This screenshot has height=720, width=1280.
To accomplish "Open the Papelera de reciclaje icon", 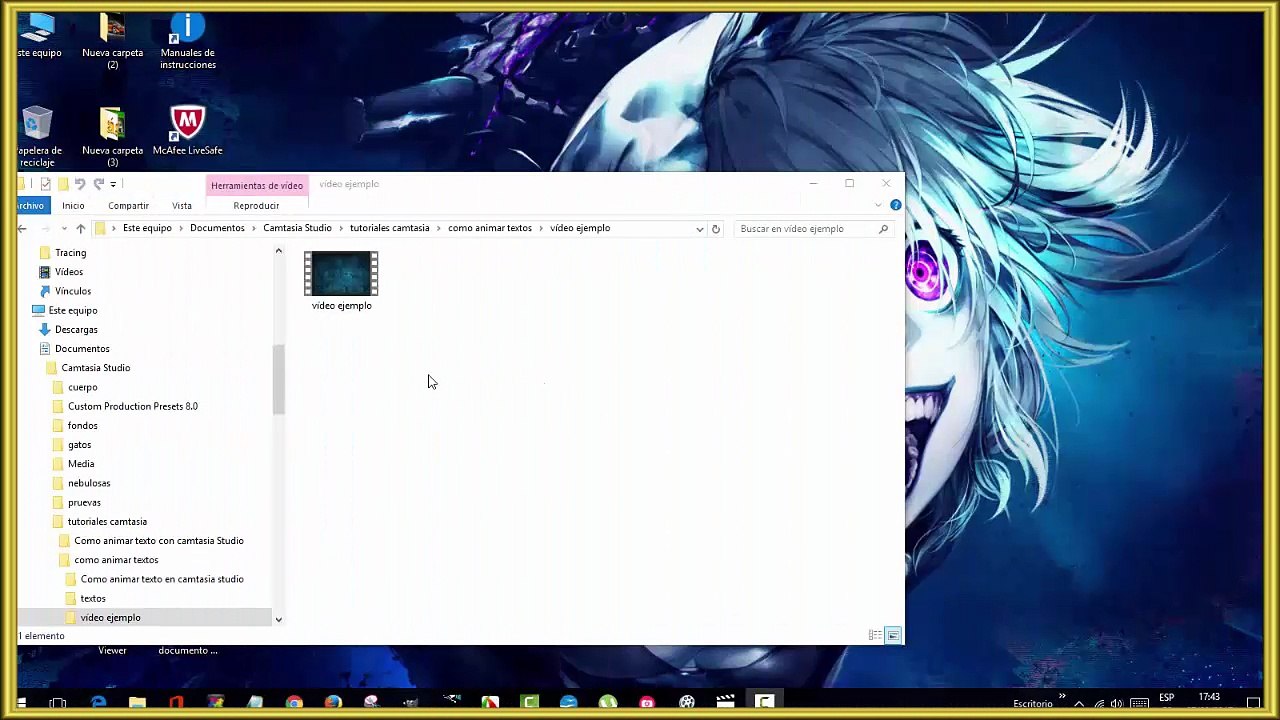I will [38, 137].
